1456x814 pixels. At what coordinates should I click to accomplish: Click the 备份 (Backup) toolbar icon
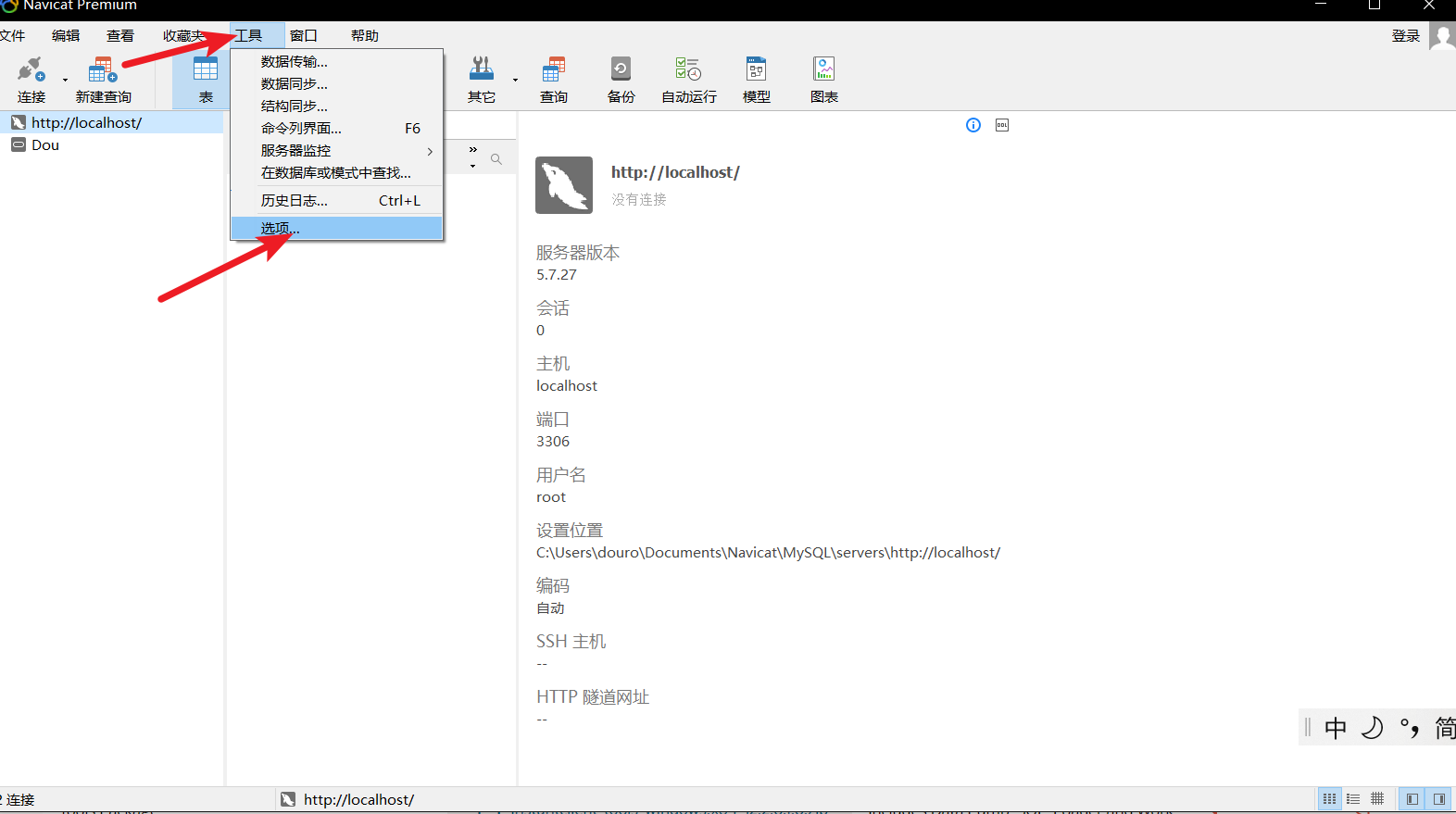click(621, 80)
